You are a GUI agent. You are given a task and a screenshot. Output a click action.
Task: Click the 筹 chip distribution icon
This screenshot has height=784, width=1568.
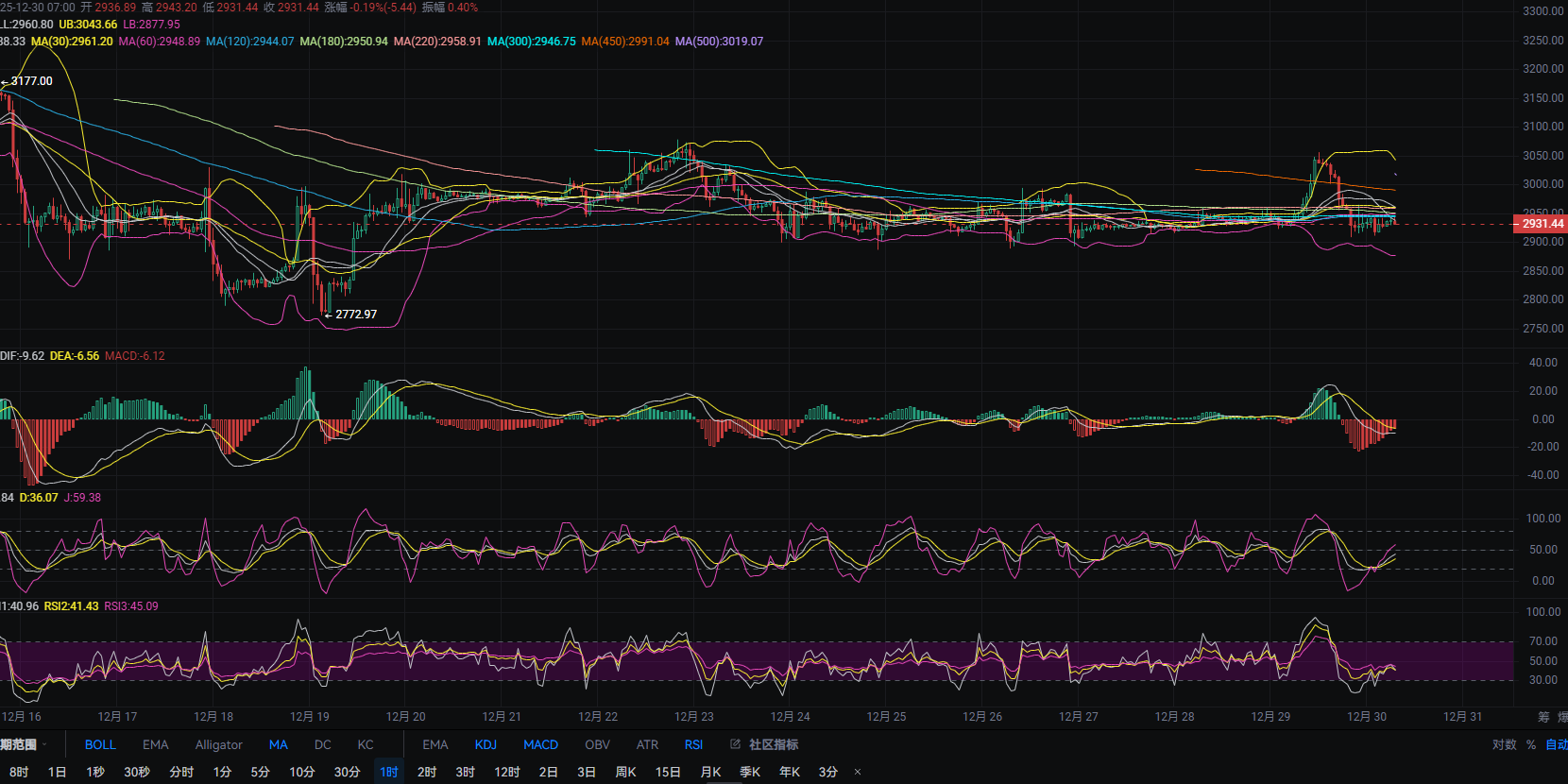coord(1543,717)
